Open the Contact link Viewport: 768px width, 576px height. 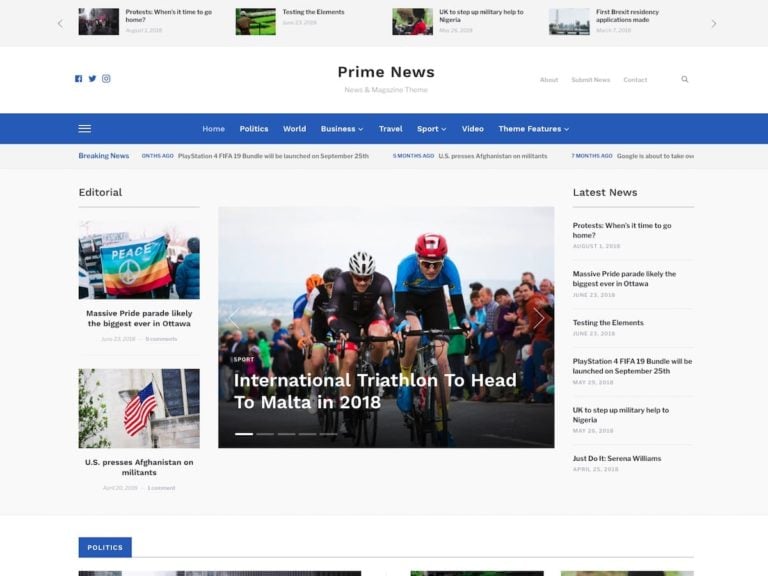point(635,80)
